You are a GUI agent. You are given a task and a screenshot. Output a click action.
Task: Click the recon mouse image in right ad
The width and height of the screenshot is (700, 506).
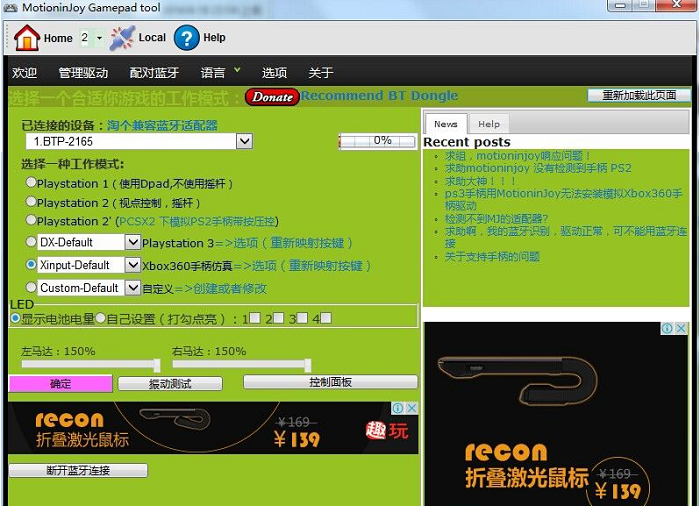click(518, 380)
